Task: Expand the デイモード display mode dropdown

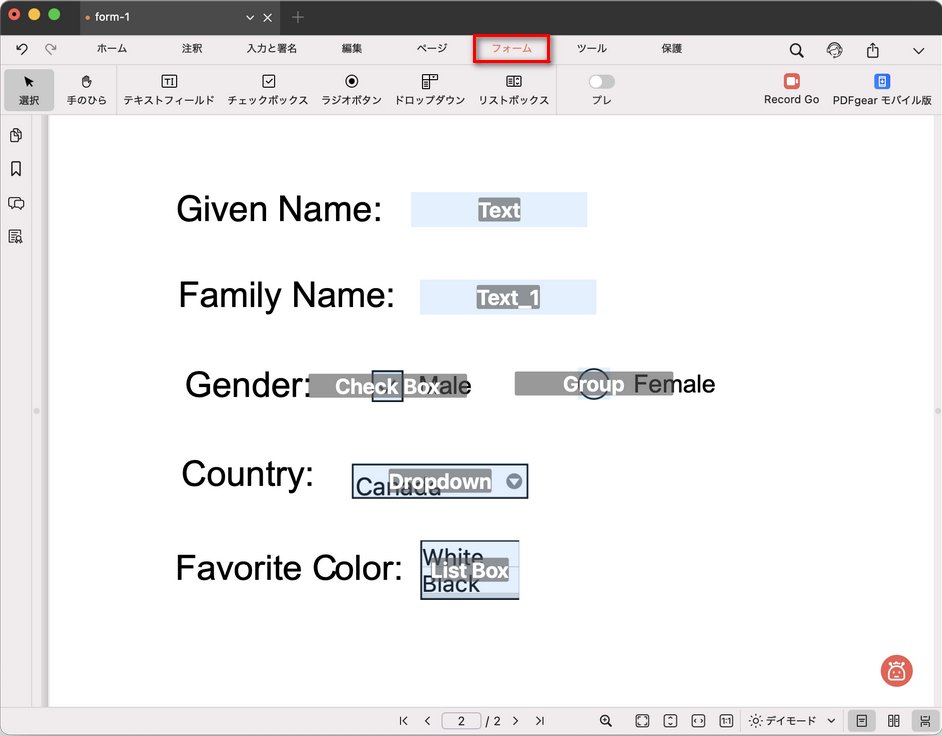Action: pyautogui.click(x=792, y=721)
